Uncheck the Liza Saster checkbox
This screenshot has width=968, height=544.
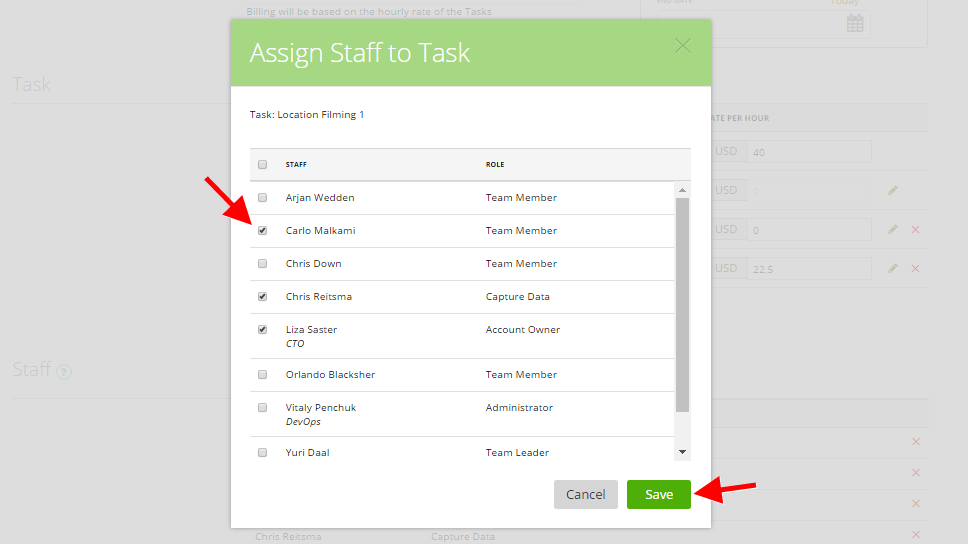pos(262,330)
